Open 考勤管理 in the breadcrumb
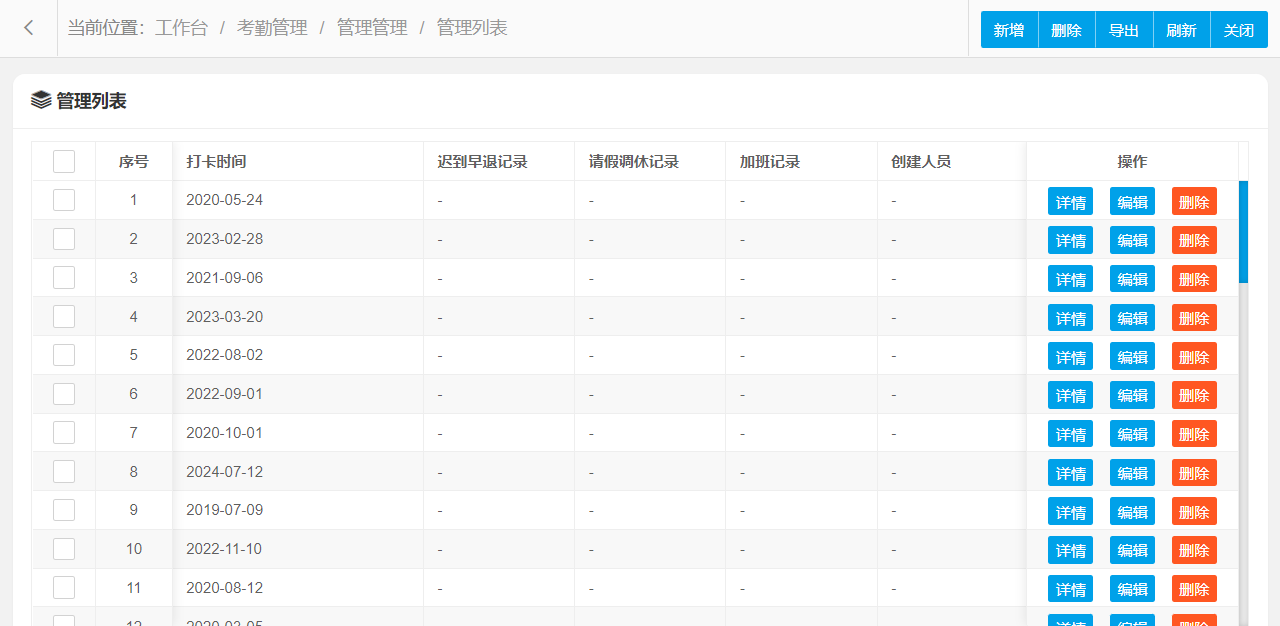This screenshot has height=626, width=1280. [x=272, y=28]
